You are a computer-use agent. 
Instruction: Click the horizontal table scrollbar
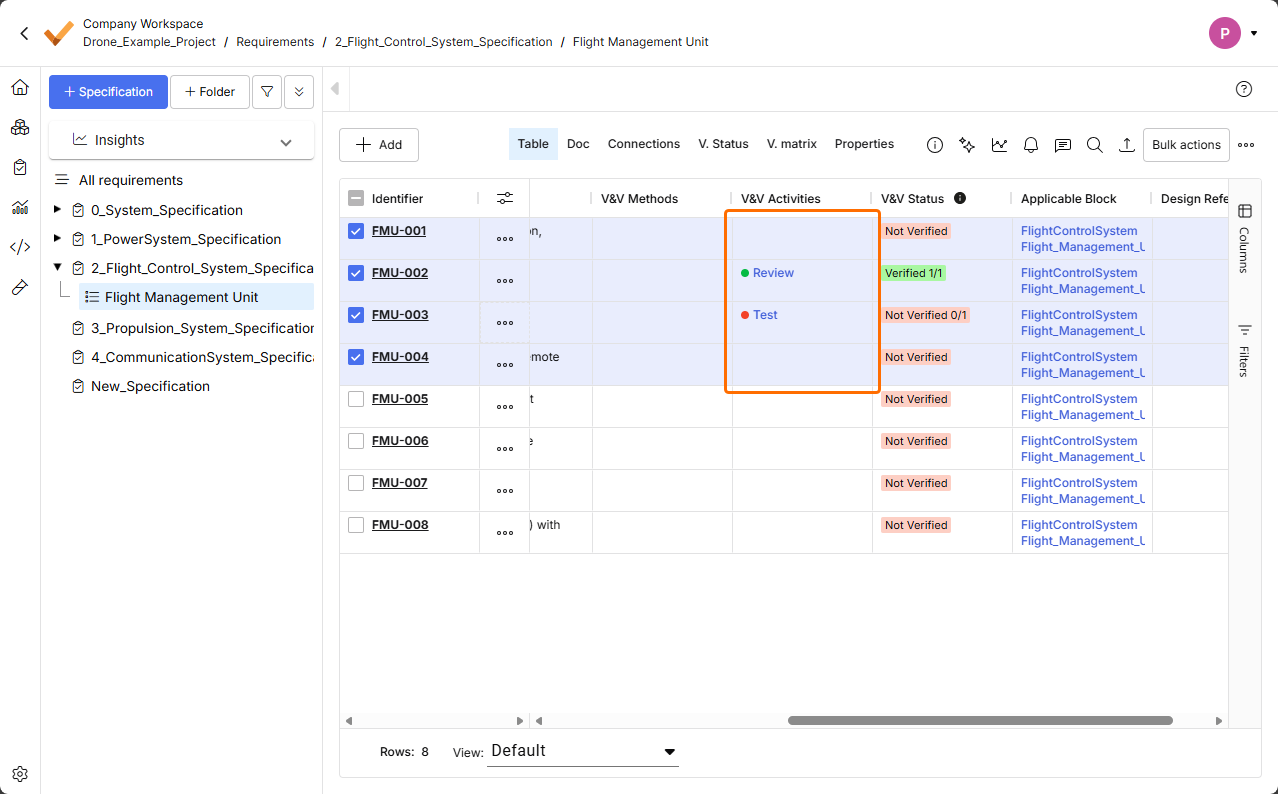pos(979,720)
